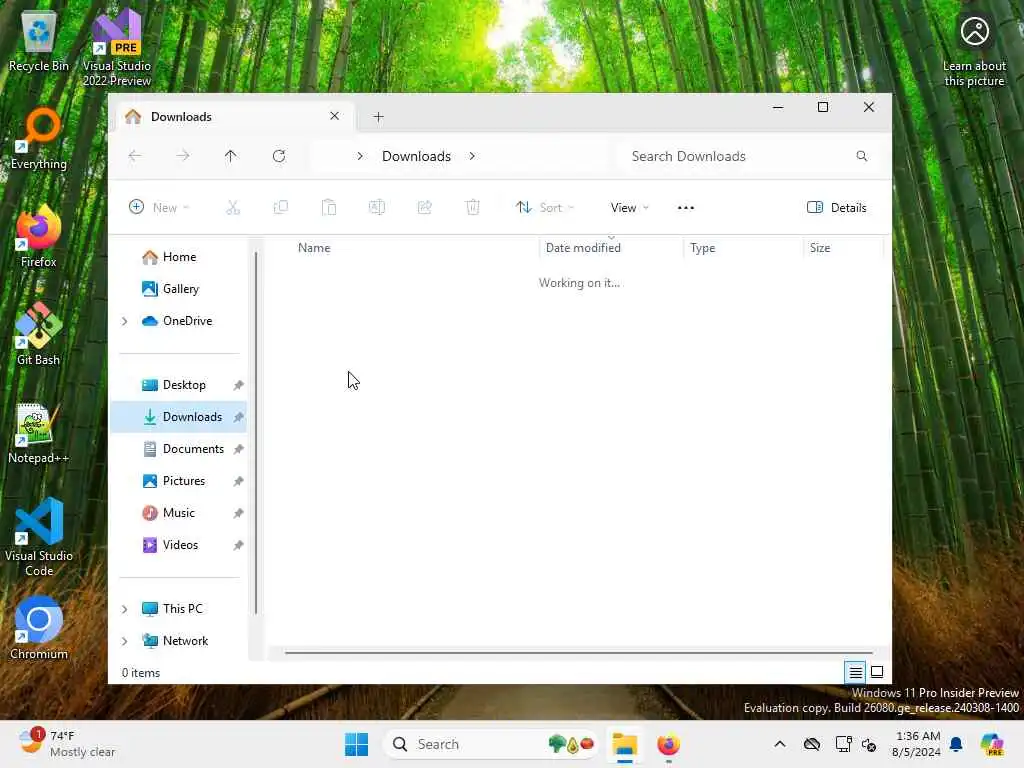Screen dimensions: 1024x768
Task: Open the Sort dropdown menu
Action: click(x=545, y=208)
